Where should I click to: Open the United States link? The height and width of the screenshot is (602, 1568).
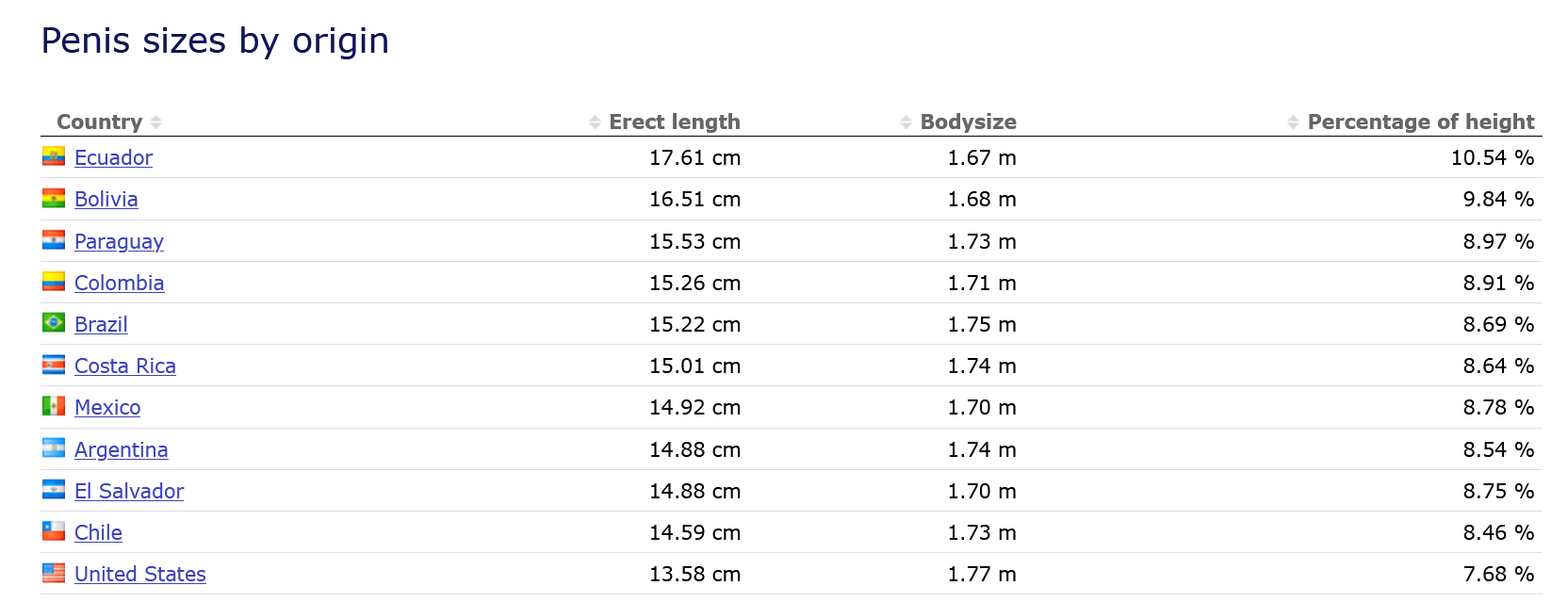pyautogui.click(x=140, y=574)
